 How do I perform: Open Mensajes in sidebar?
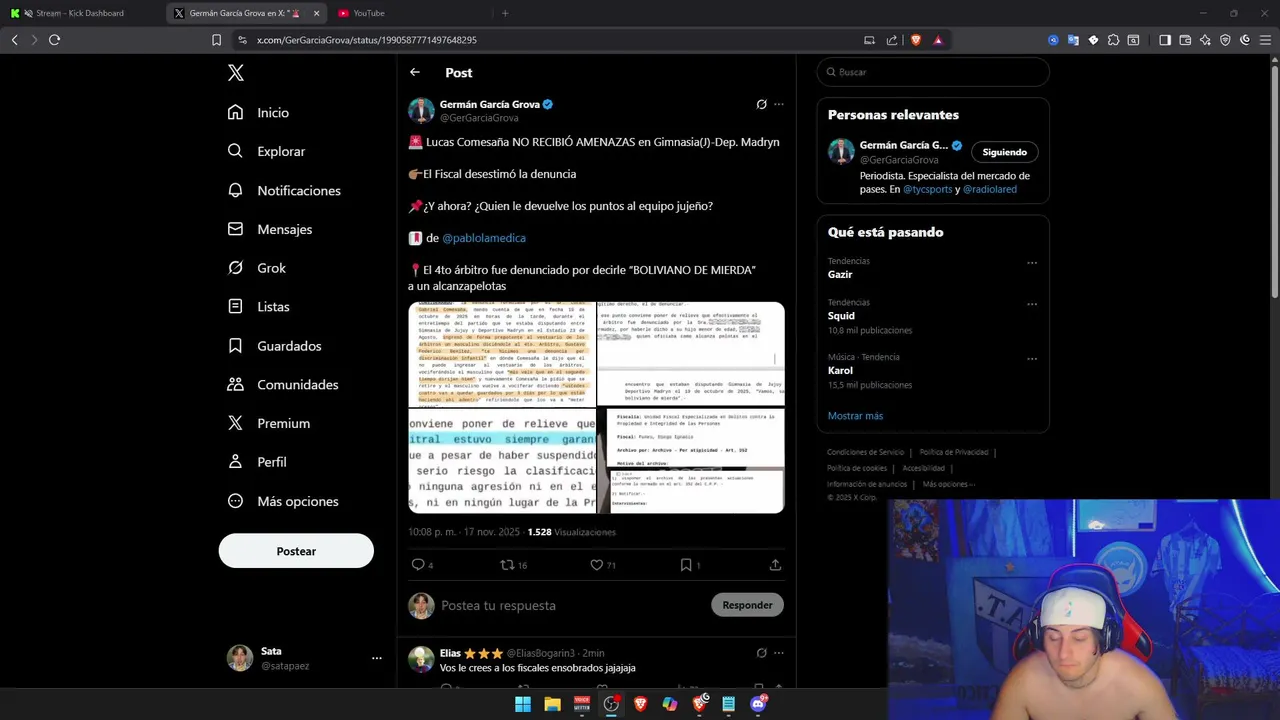tap(270, 229)
